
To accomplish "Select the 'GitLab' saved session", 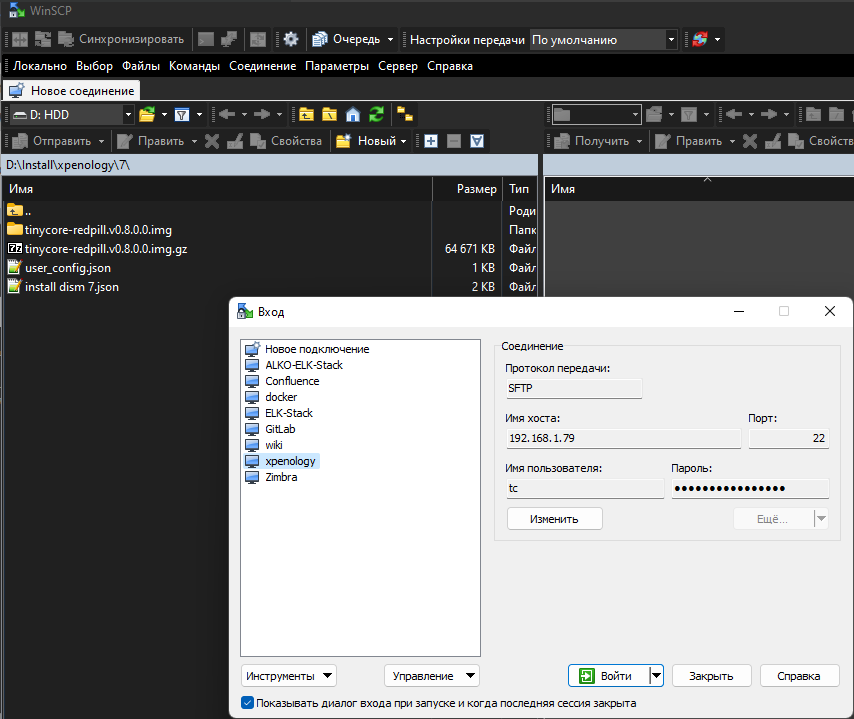I will pyautogui.click(x=280, y=429).
